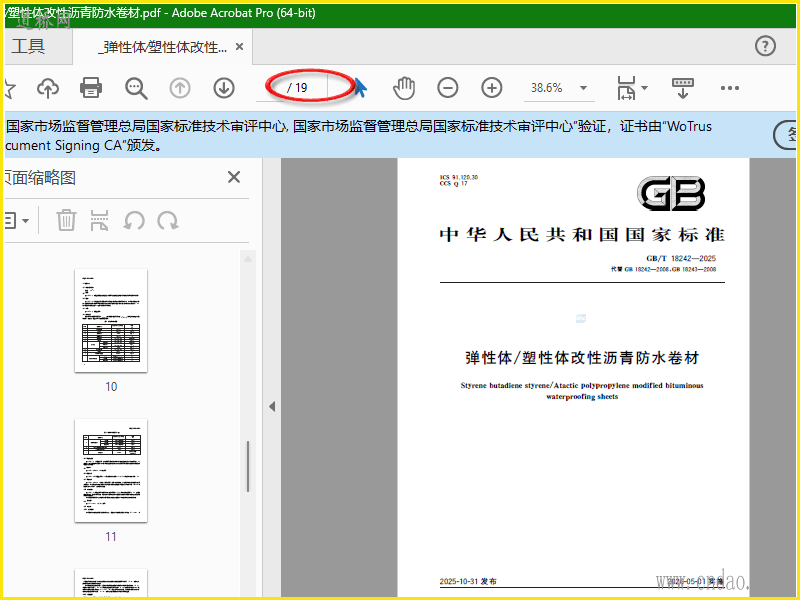Viewport: 800px width, 600px height.
Task: Click the ICS 91.120.30 classification text
Action: (459, 178)
